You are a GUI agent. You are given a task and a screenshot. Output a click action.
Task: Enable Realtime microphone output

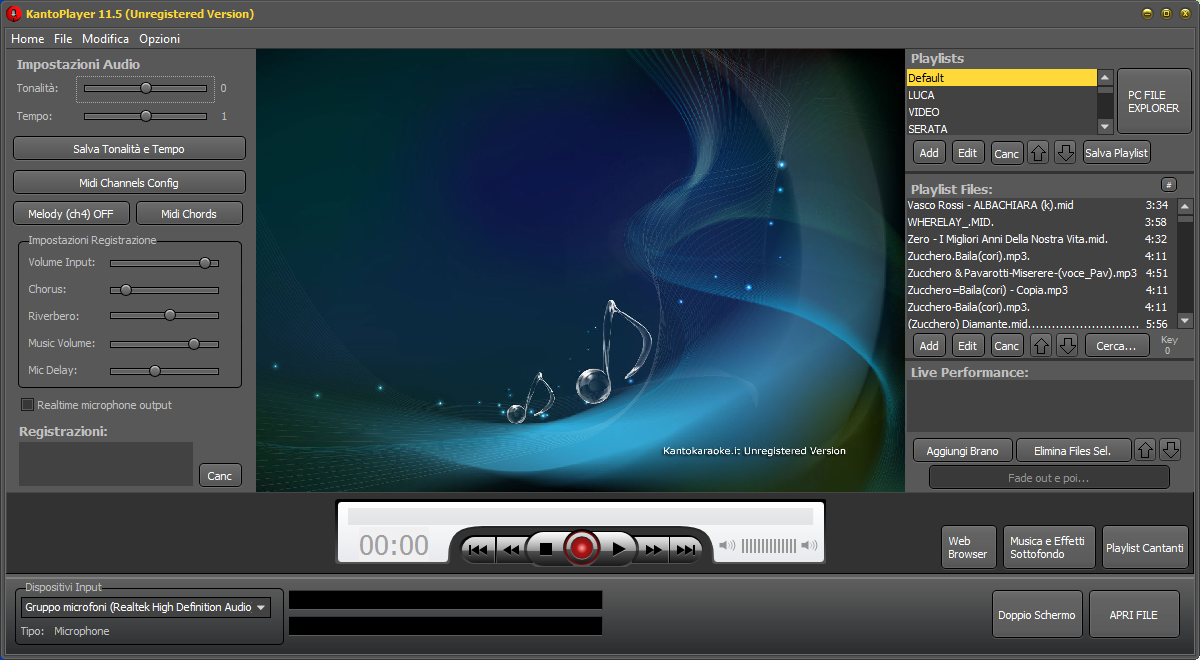[26, 404]
